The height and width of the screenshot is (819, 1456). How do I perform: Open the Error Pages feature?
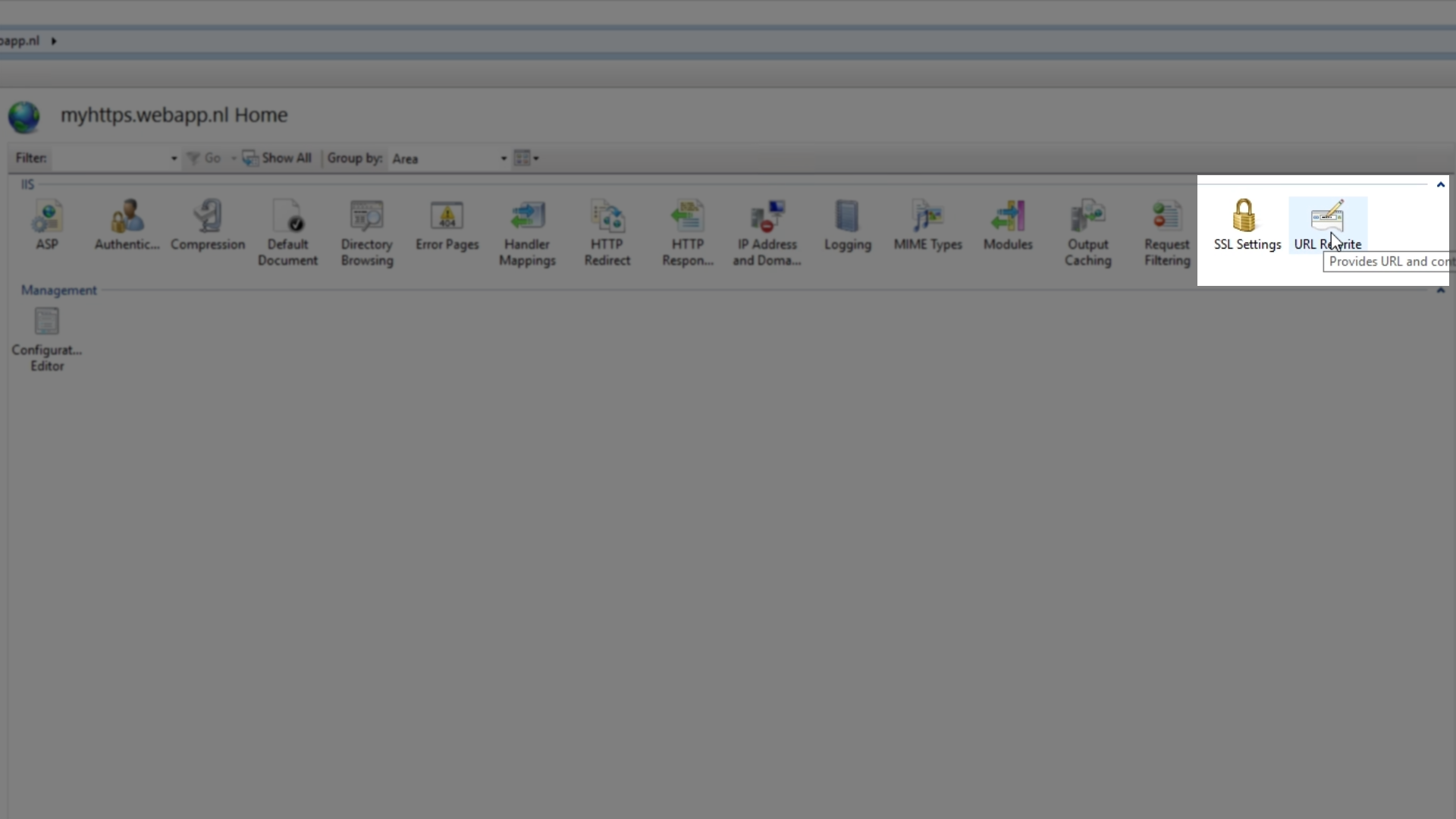click(447, 224)
